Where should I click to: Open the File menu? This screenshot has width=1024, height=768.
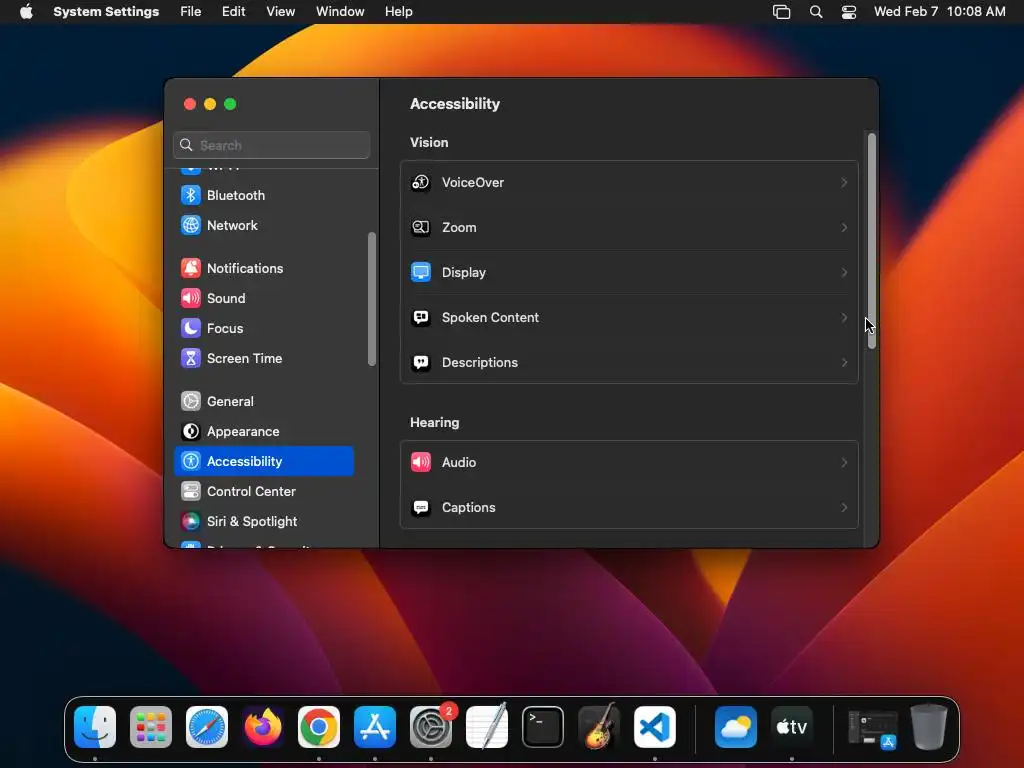click(191, 12)
